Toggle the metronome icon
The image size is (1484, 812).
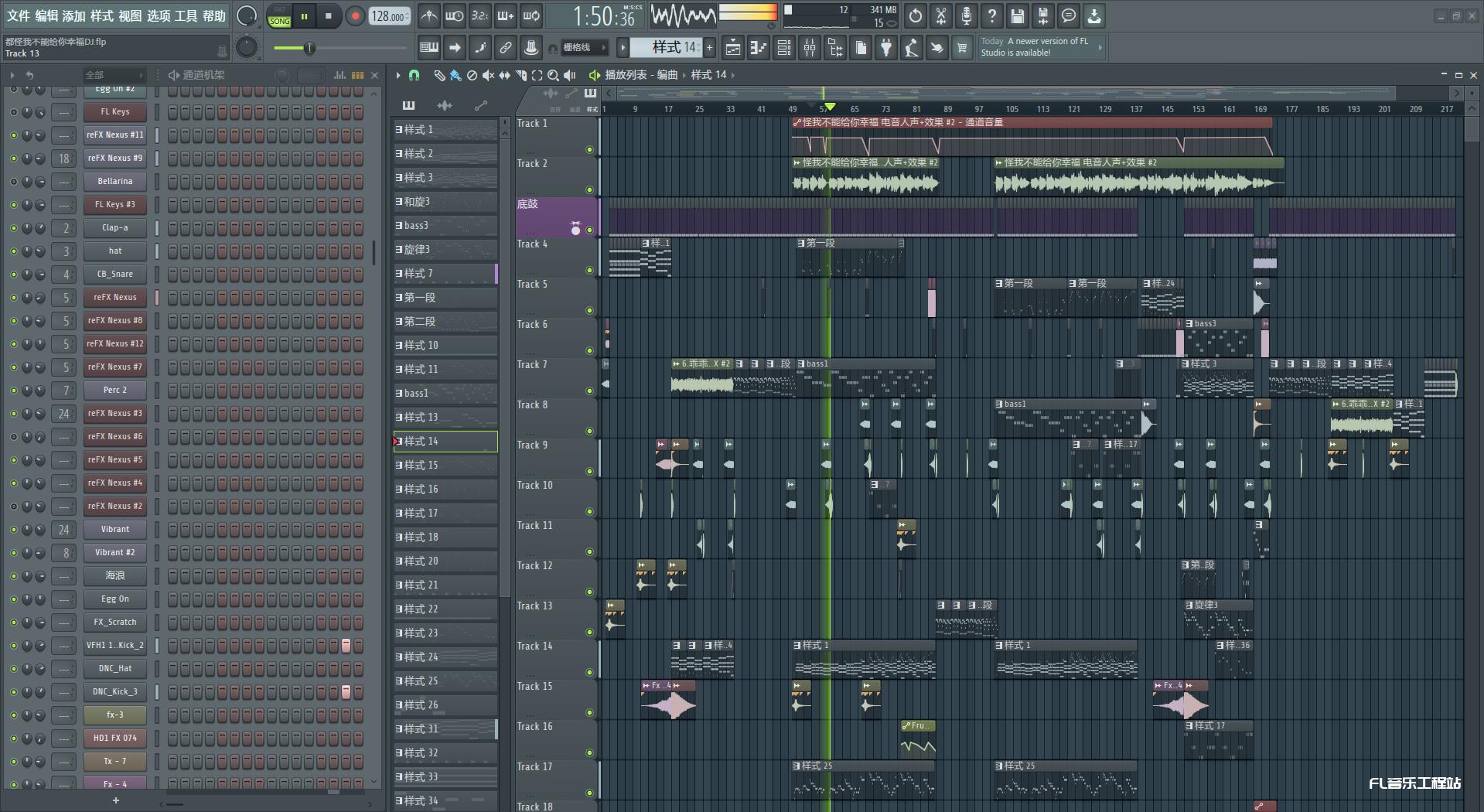429,15
